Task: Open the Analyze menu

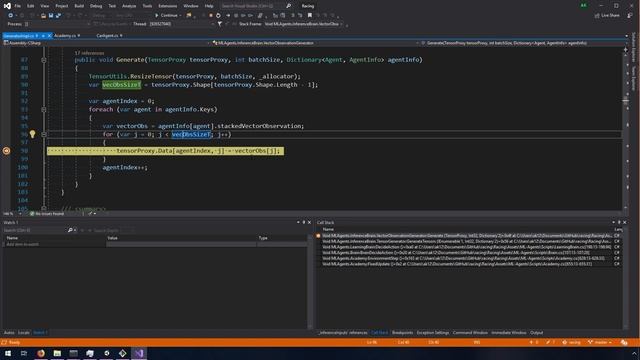Action: coord(129,6)
